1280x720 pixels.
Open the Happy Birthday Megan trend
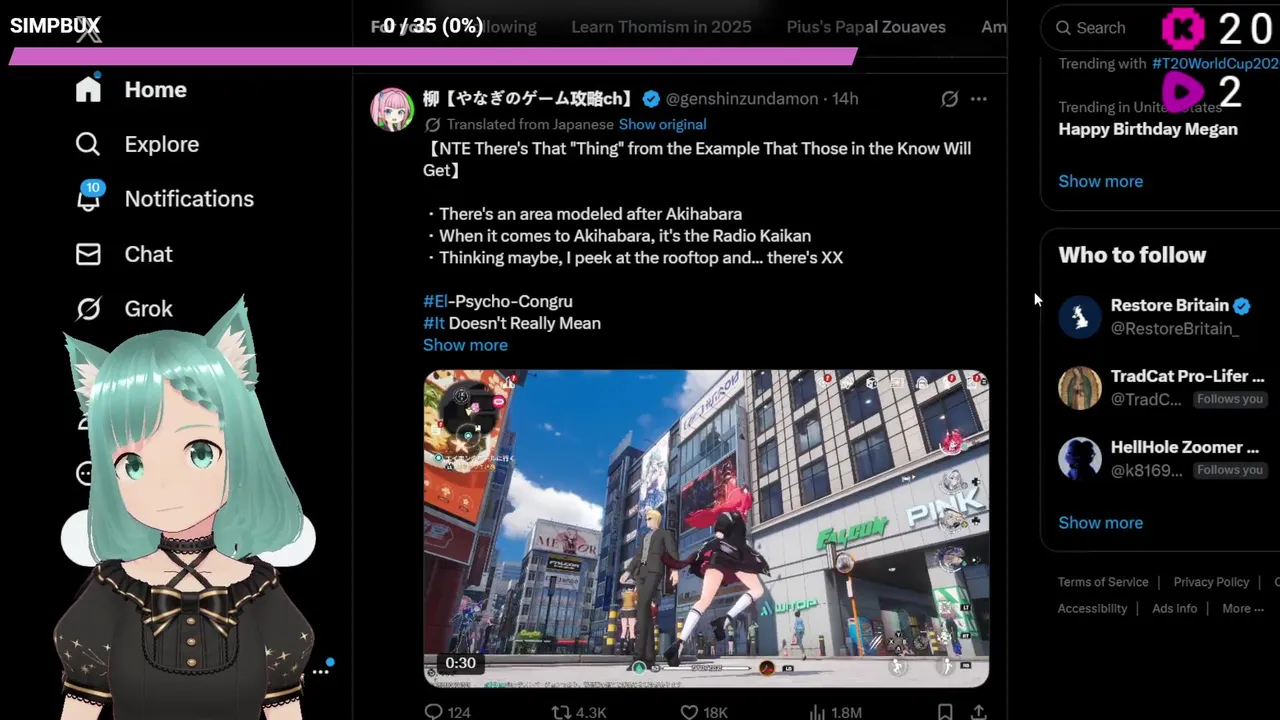(x=1148, y=129)
